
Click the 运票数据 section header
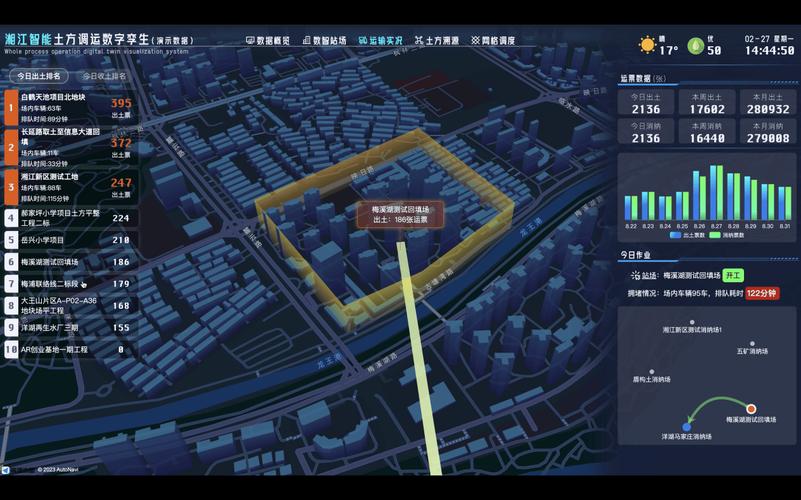643,78
